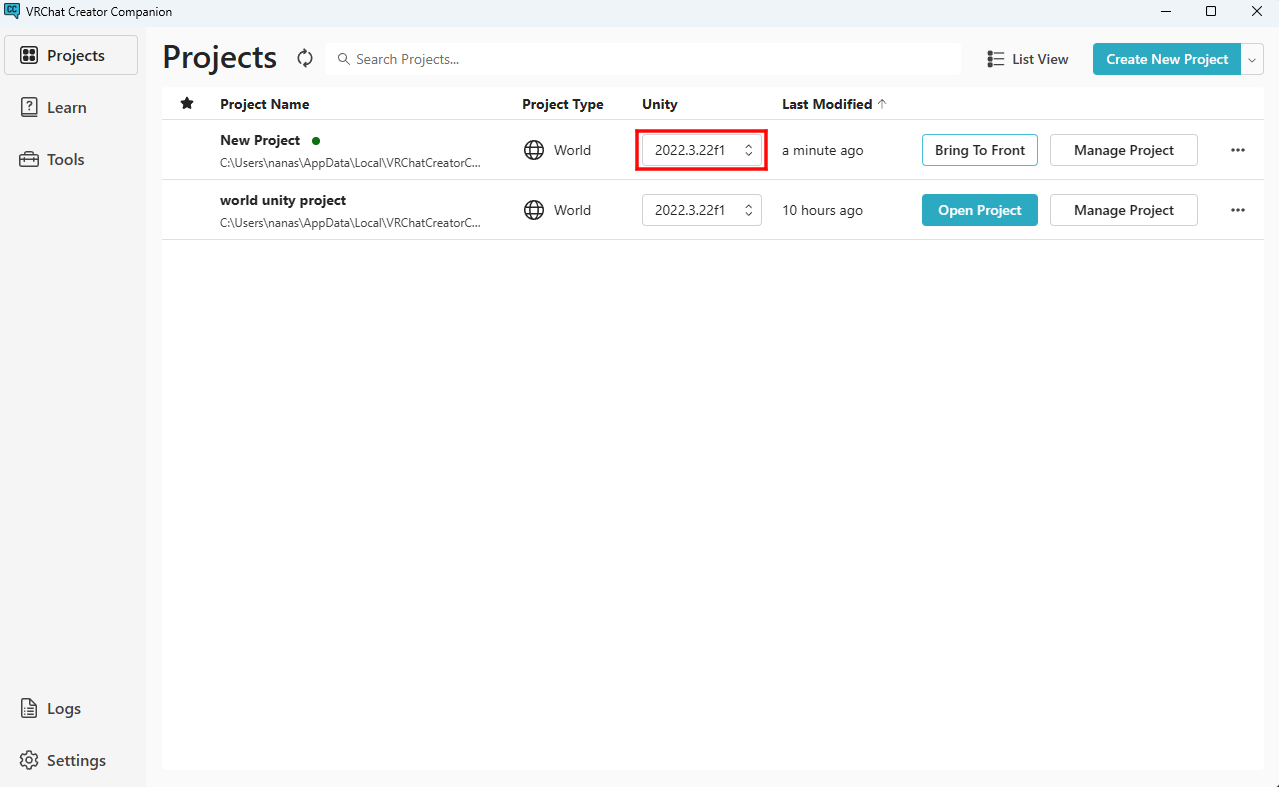Open the three-dot menu for New Project
1279x787 pixels.
(x=1238, y=150)
